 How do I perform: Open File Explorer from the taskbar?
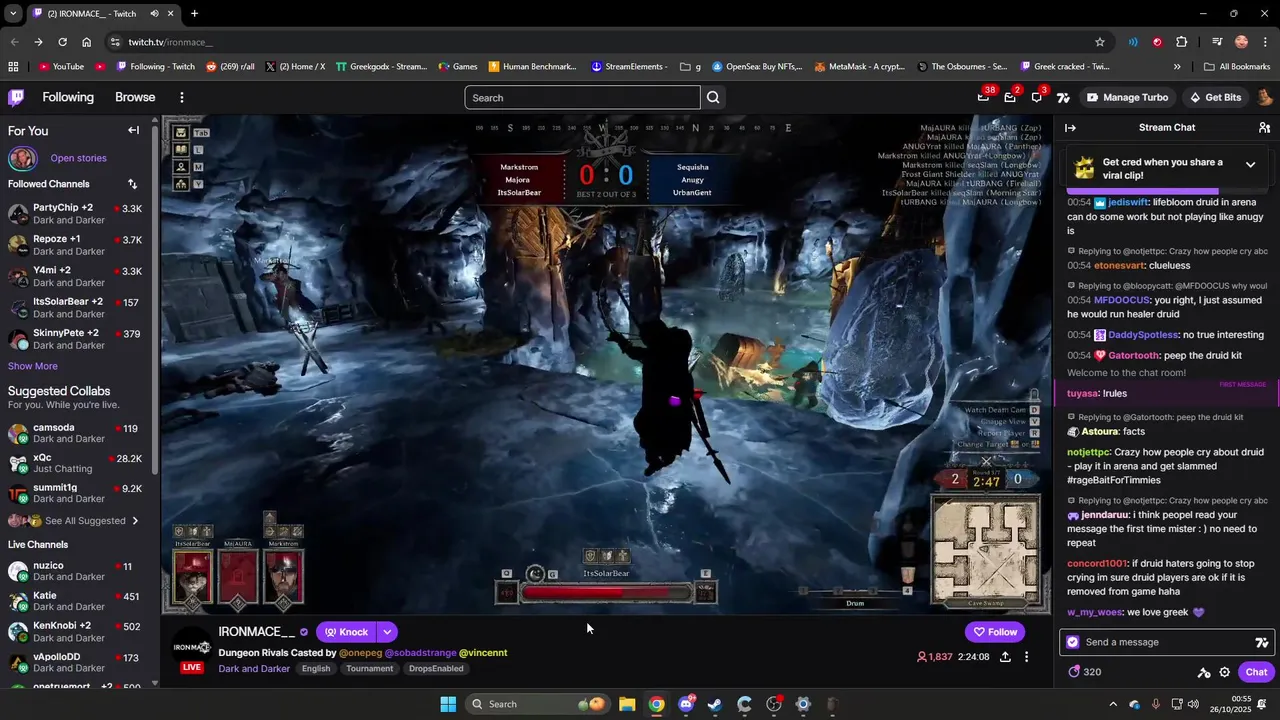[627, 704]
